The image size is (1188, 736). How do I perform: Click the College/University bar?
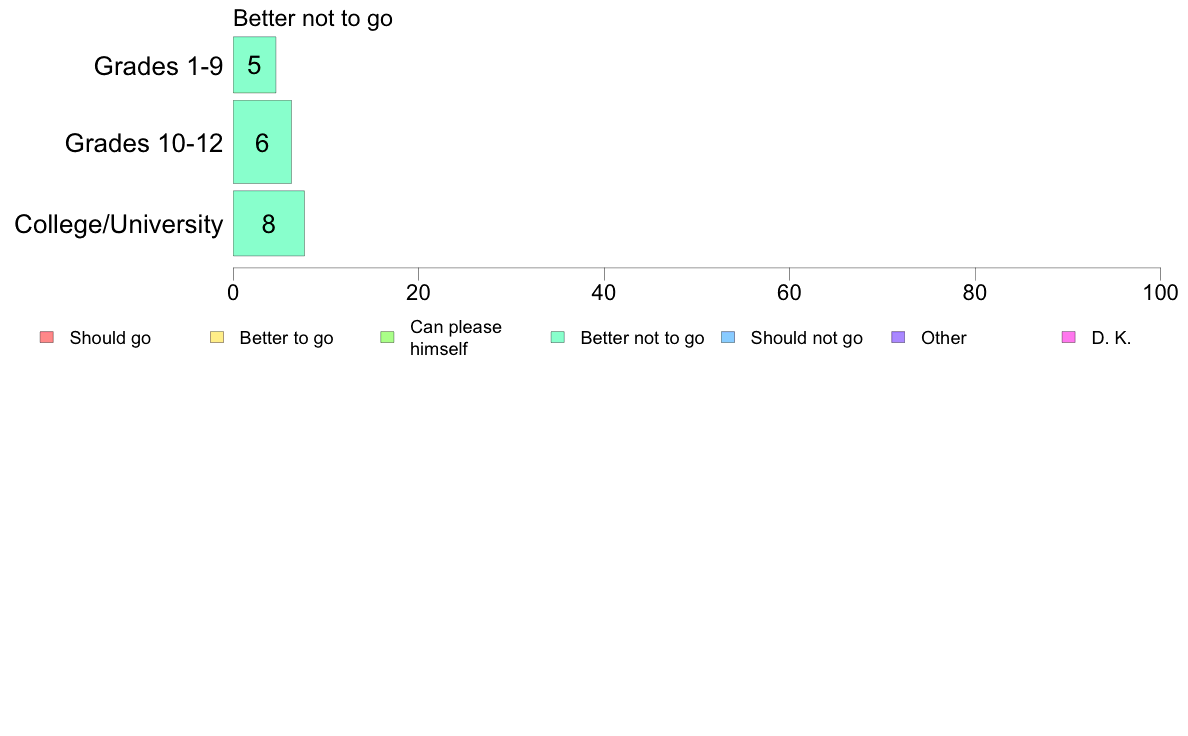click(x=268, y=223)
